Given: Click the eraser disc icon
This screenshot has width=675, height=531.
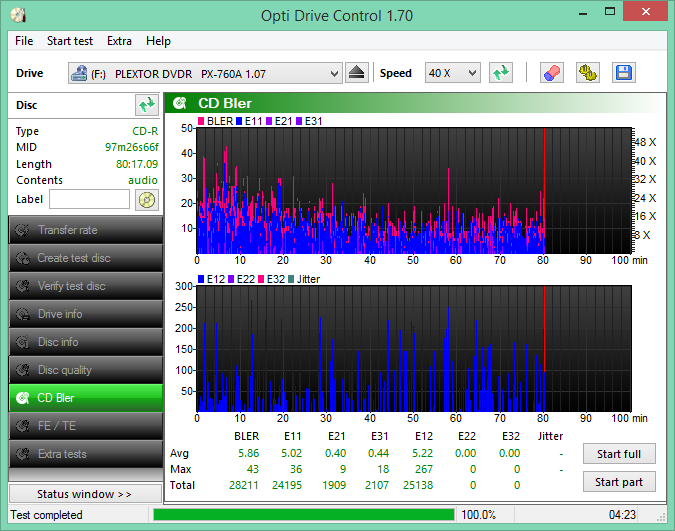Looking at the screenshot, I should [551, 73].
